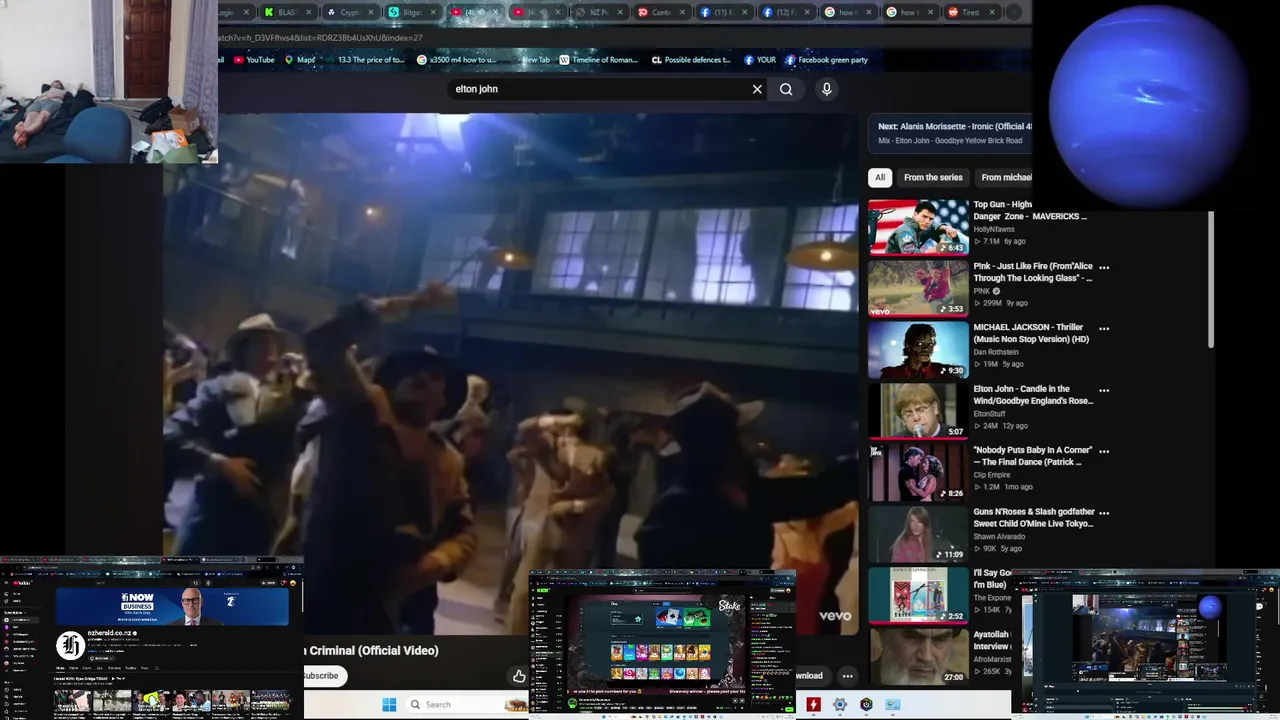Open menu for Elton John Candle in the Wind
The width and height of the screenshot is (1280, 720).
click(1104, 390)
